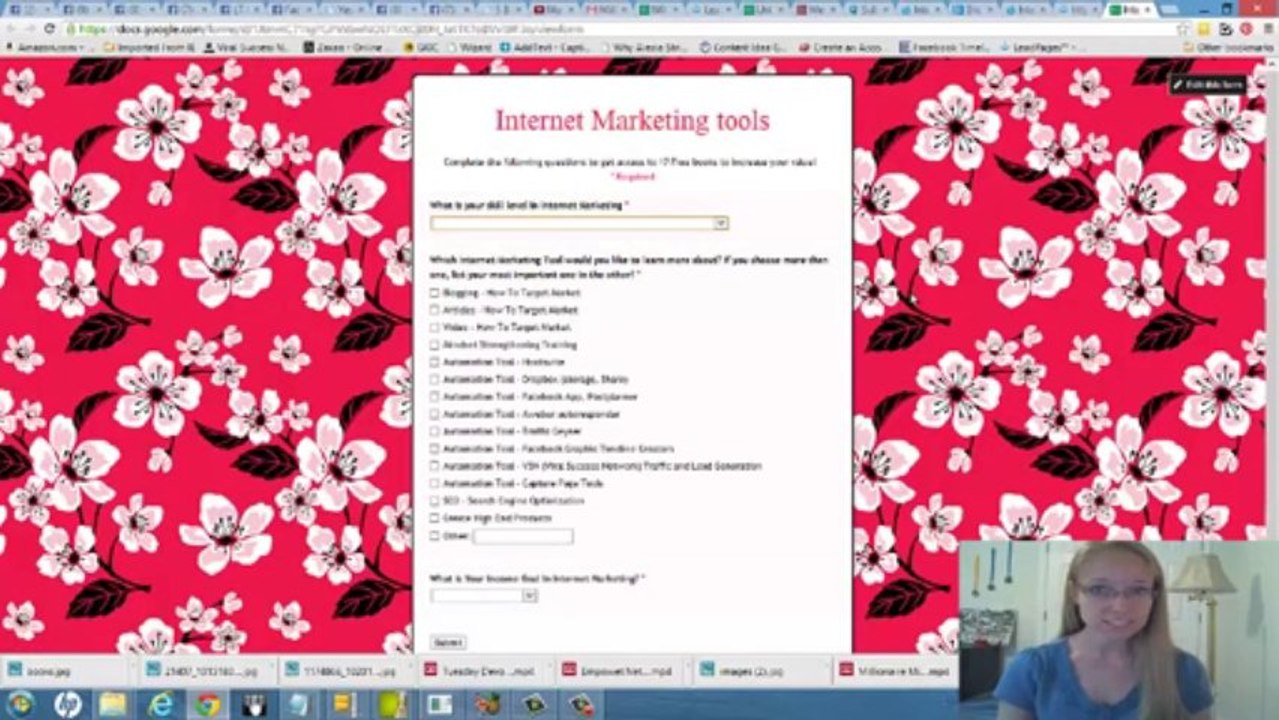Open File Explorer folder icon in taskbar
1279x720 pixels.
point(113,704)
